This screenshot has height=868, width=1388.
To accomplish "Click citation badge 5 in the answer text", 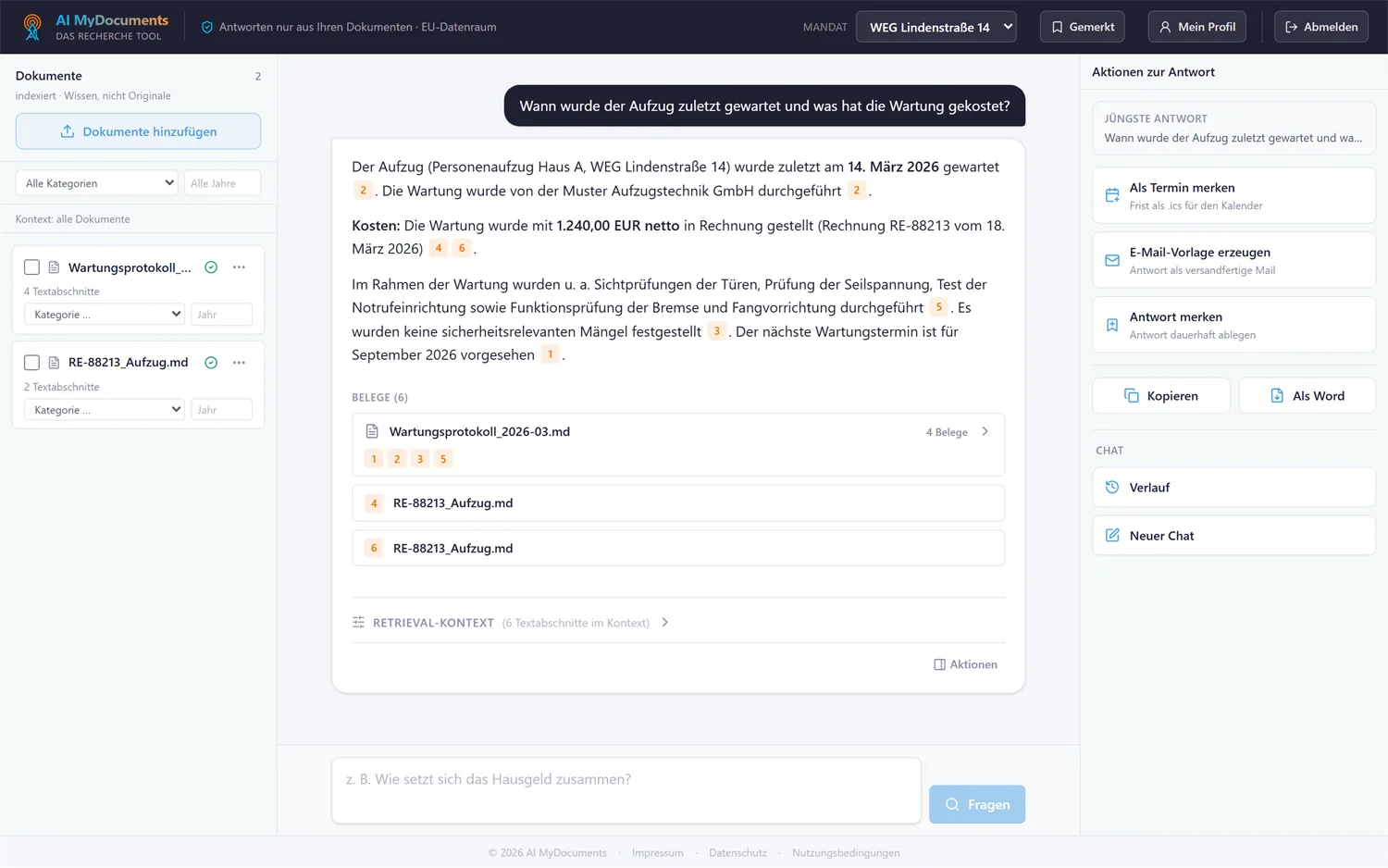I will point(938,307).
